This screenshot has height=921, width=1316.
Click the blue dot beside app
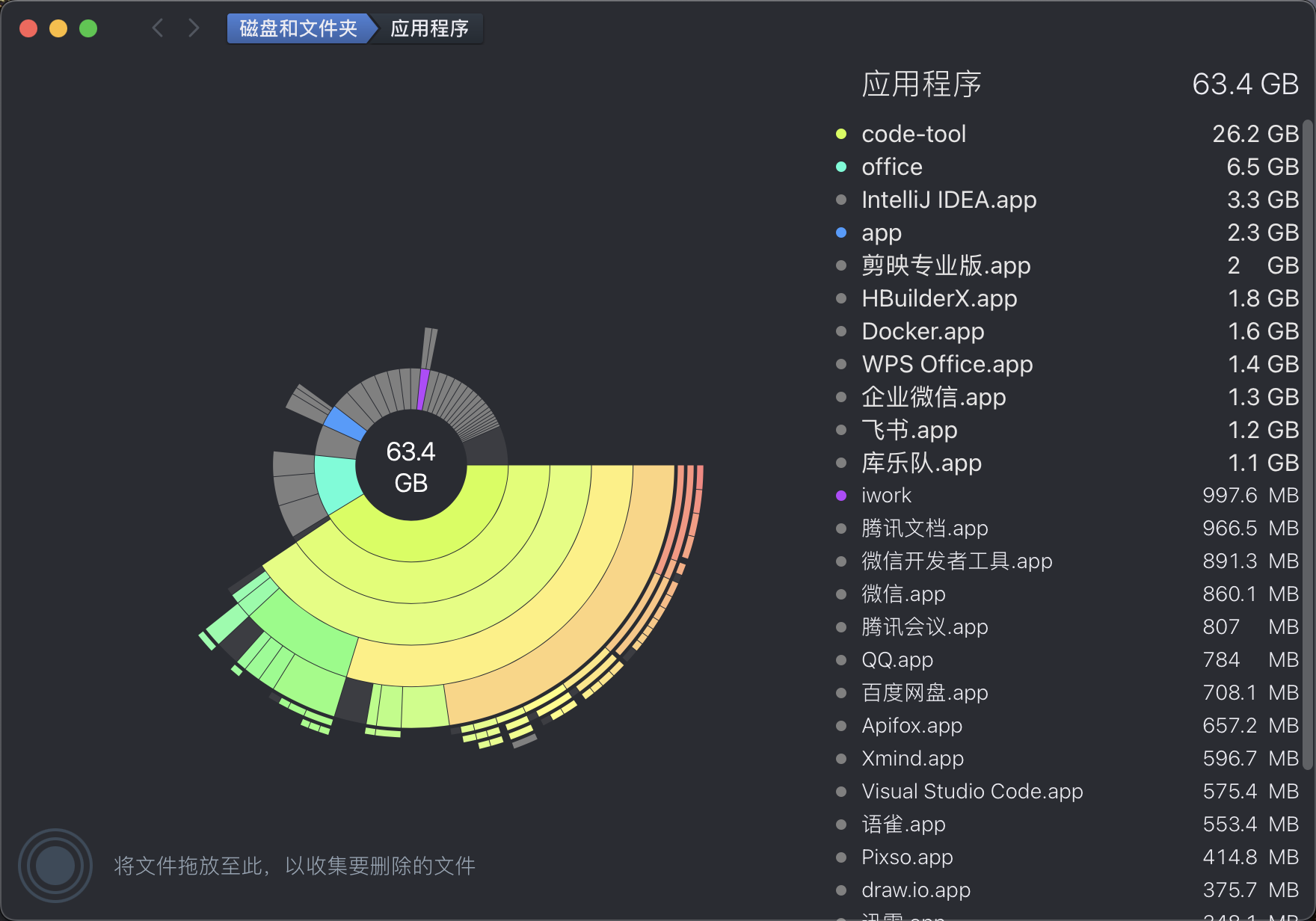(842, 232)
